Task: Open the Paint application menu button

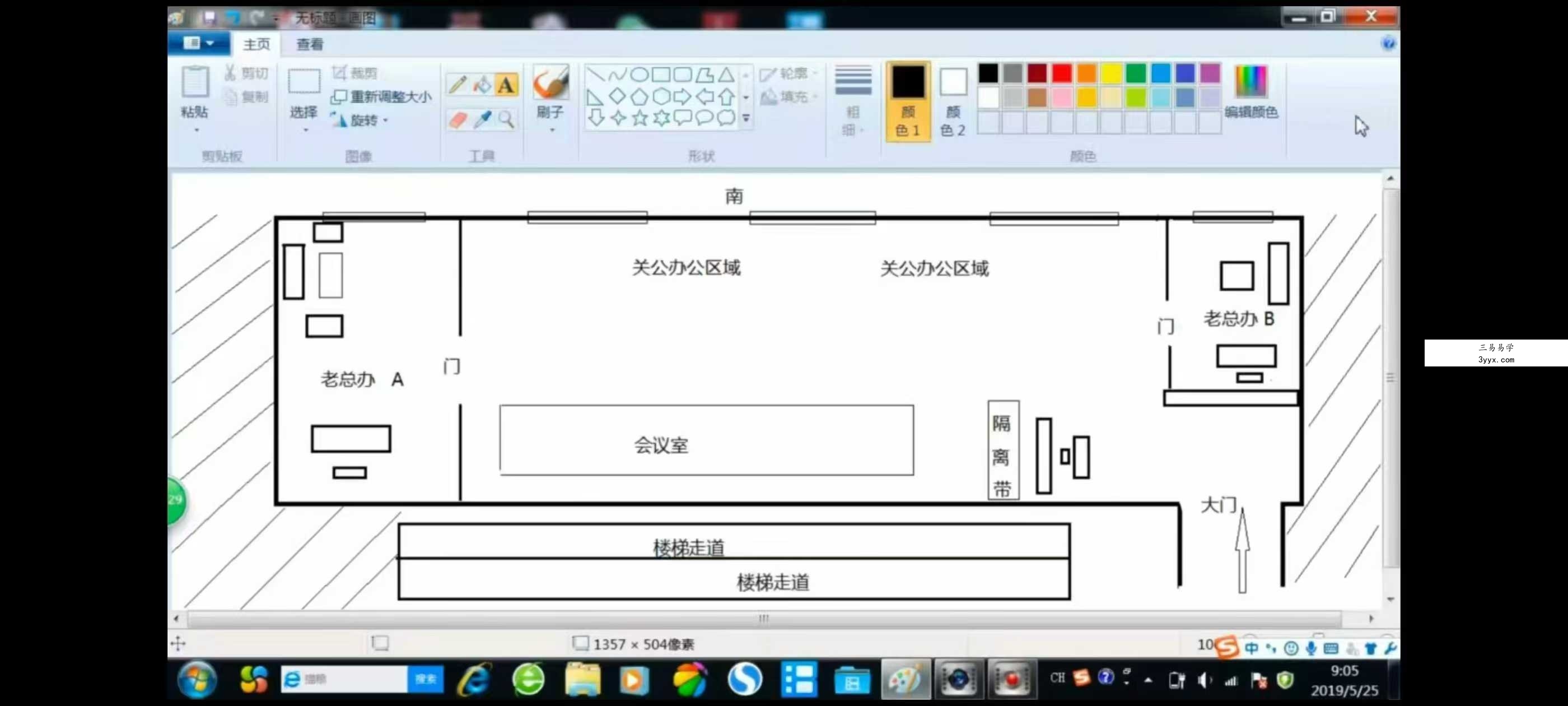Action: (x=198, y=43)
